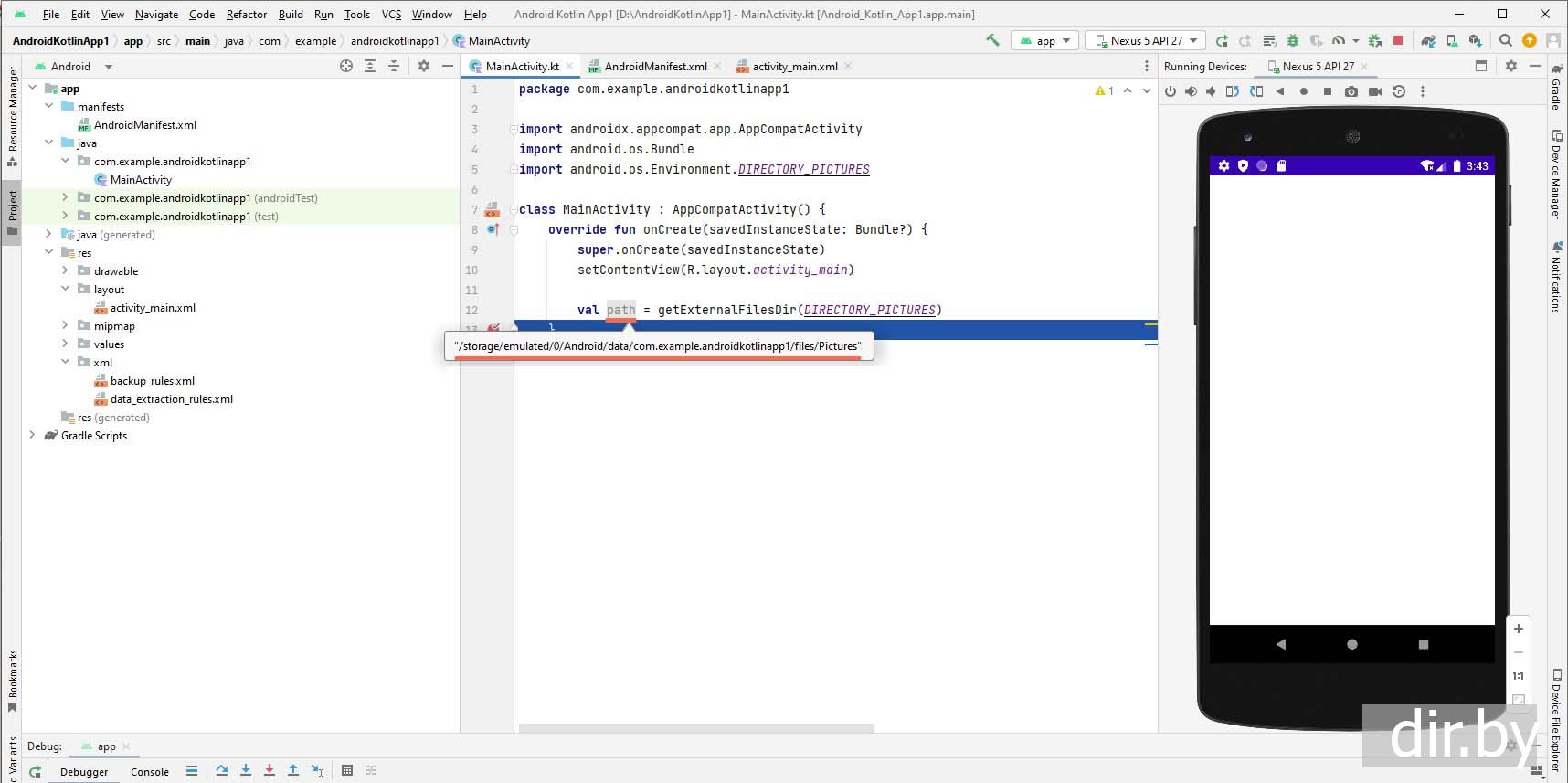The width and height of the screenshot is (1568, 783).
Task: Toggle breakpoint on line 13 gutter
Action: 493,328
